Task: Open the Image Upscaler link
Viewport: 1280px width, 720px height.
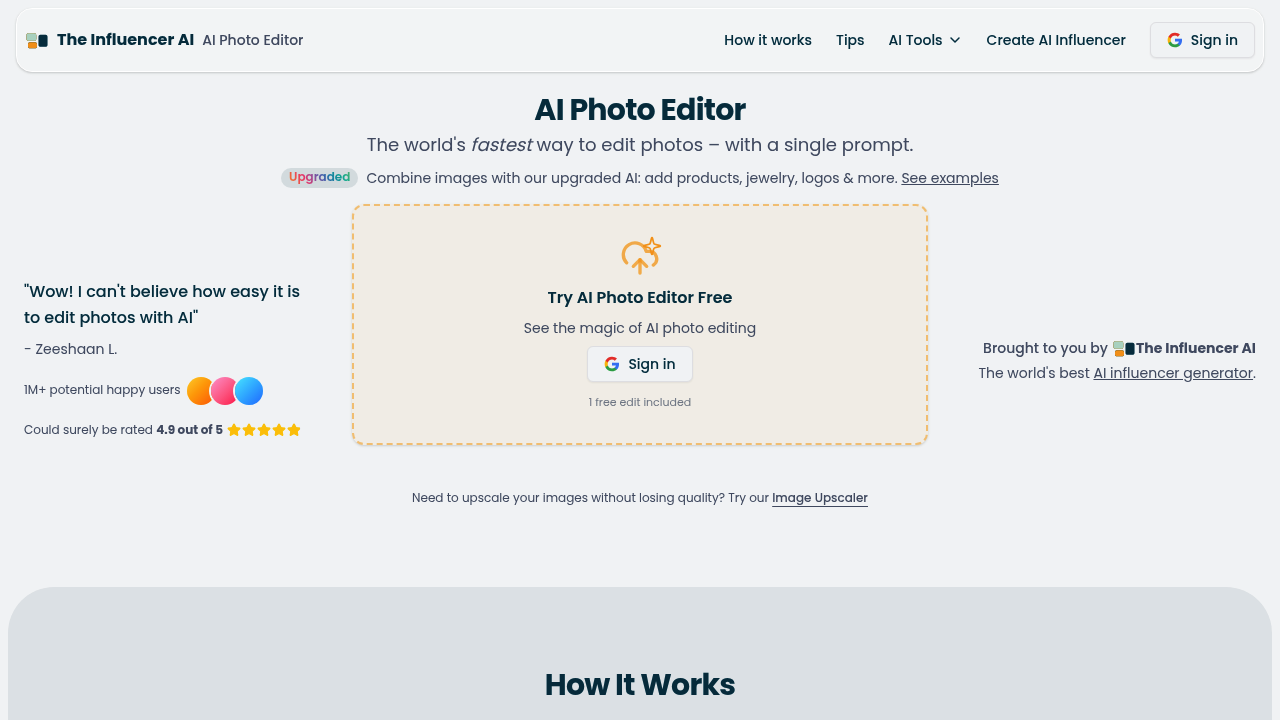Action: tap(820, 497)
